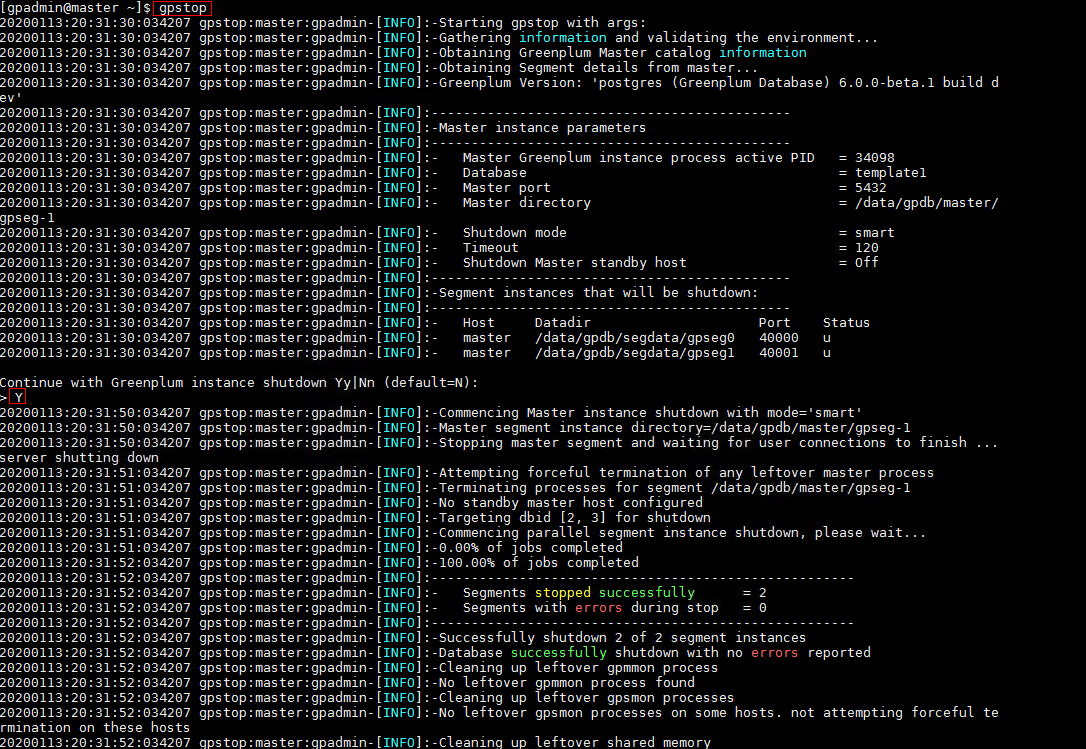Select 'Segments with errors during stop = 0' line
1086x749 pixels.
tap(614, 608)
